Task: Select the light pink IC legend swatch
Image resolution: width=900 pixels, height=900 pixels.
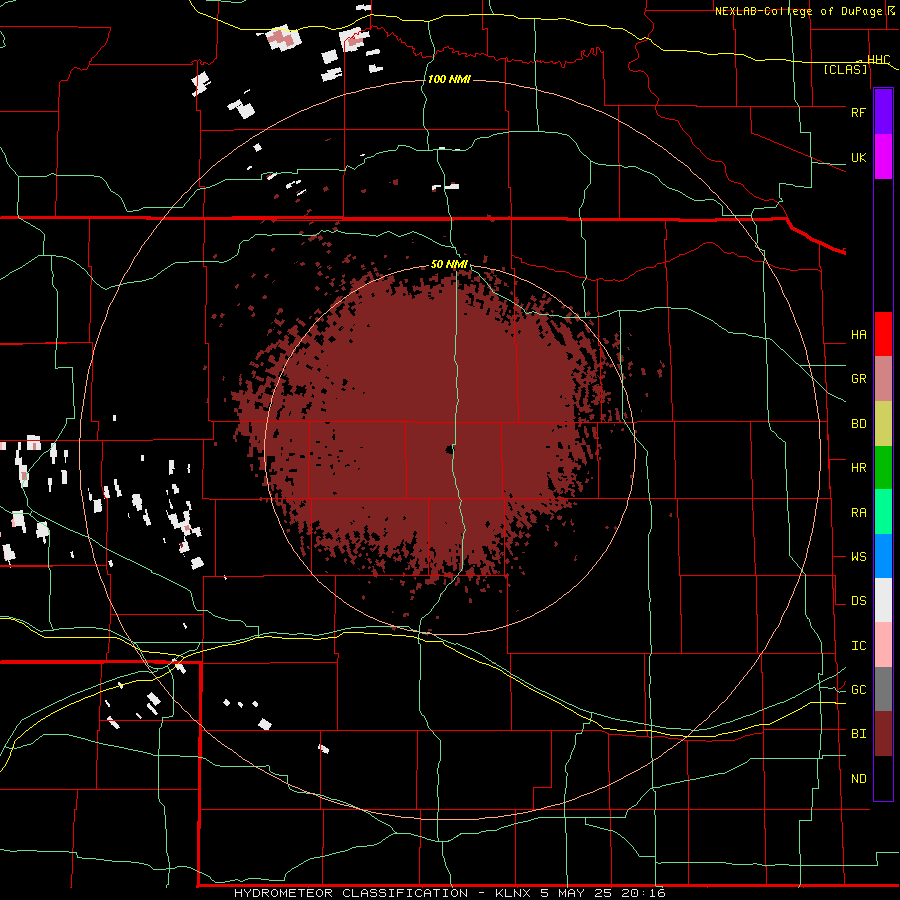Action: click(x=883, y=645)
